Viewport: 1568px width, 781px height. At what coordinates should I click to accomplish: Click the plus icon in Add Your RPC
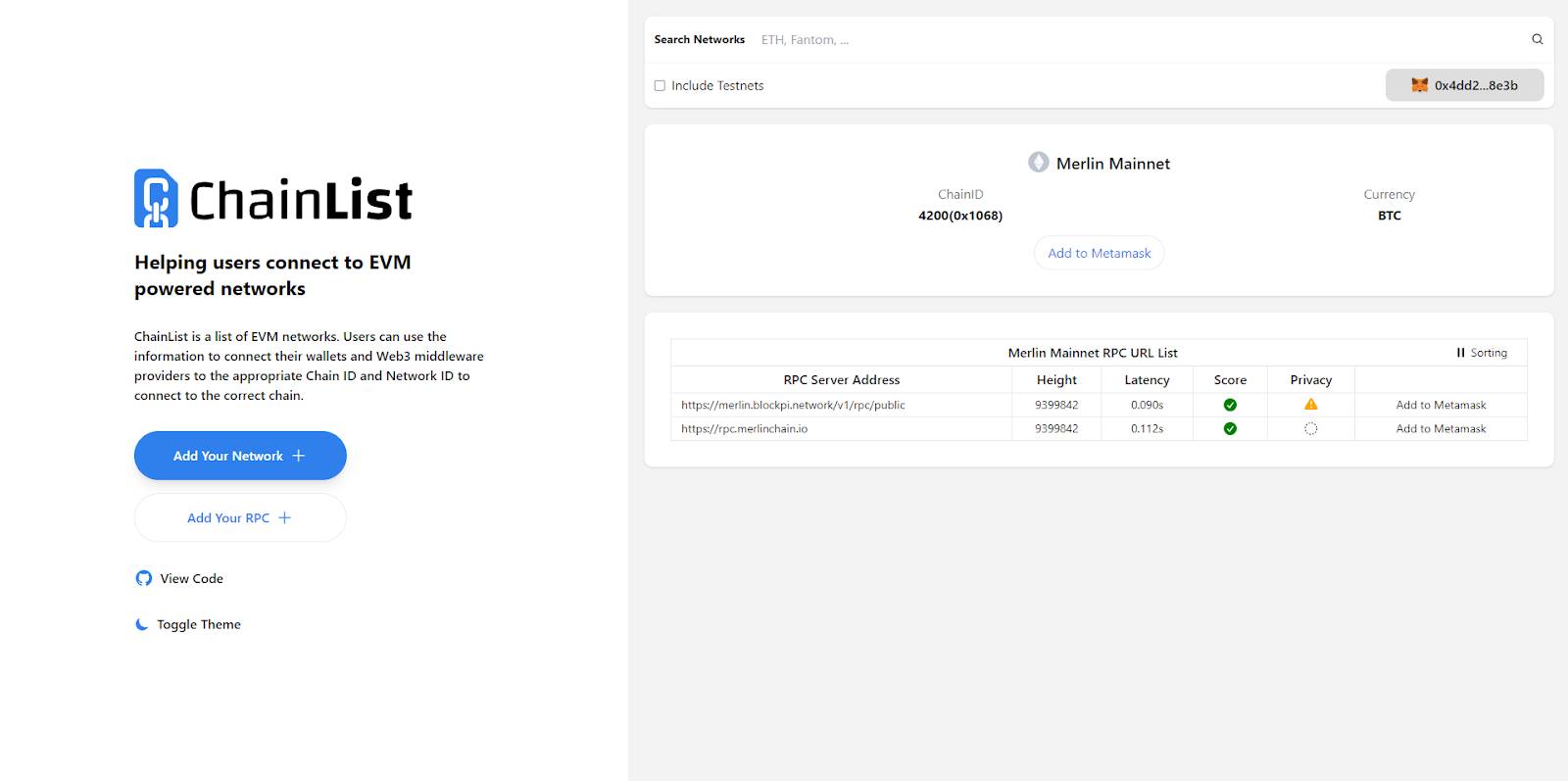[284, 517]
